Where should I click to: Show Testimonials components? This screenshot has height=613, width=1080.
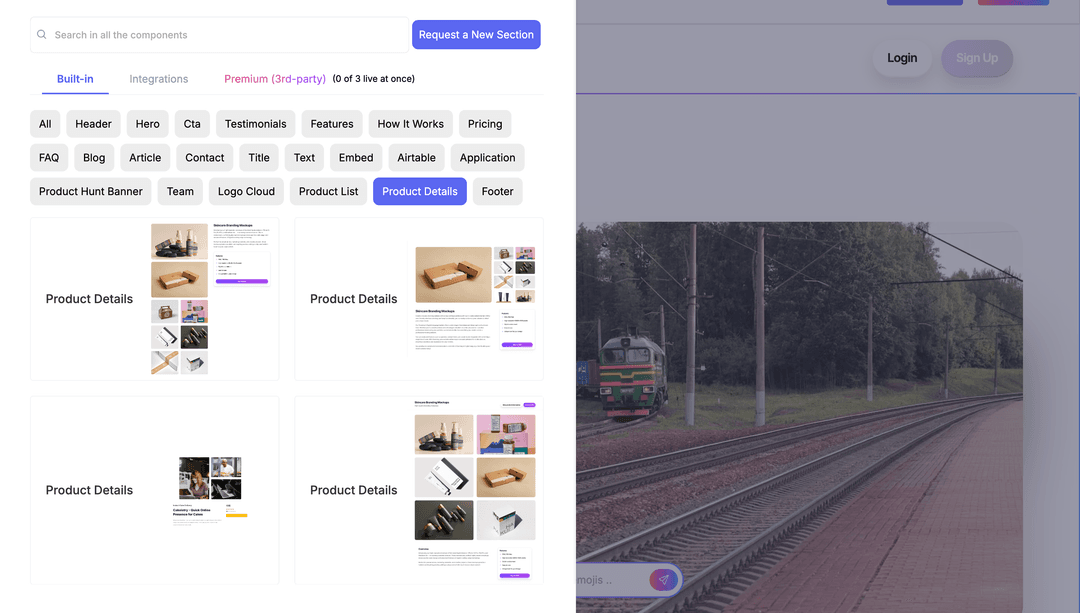pyautogui.click(x=256, y=124)
